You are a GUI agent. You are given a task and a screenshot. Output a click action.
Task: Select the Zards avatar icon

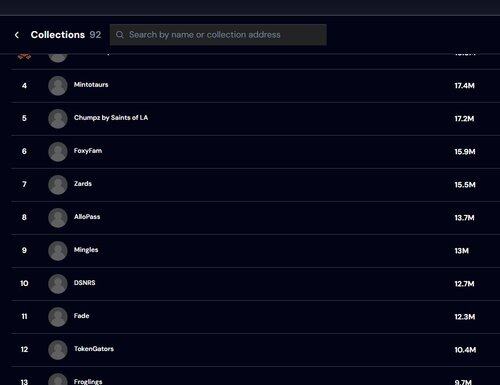pos(58,185)
